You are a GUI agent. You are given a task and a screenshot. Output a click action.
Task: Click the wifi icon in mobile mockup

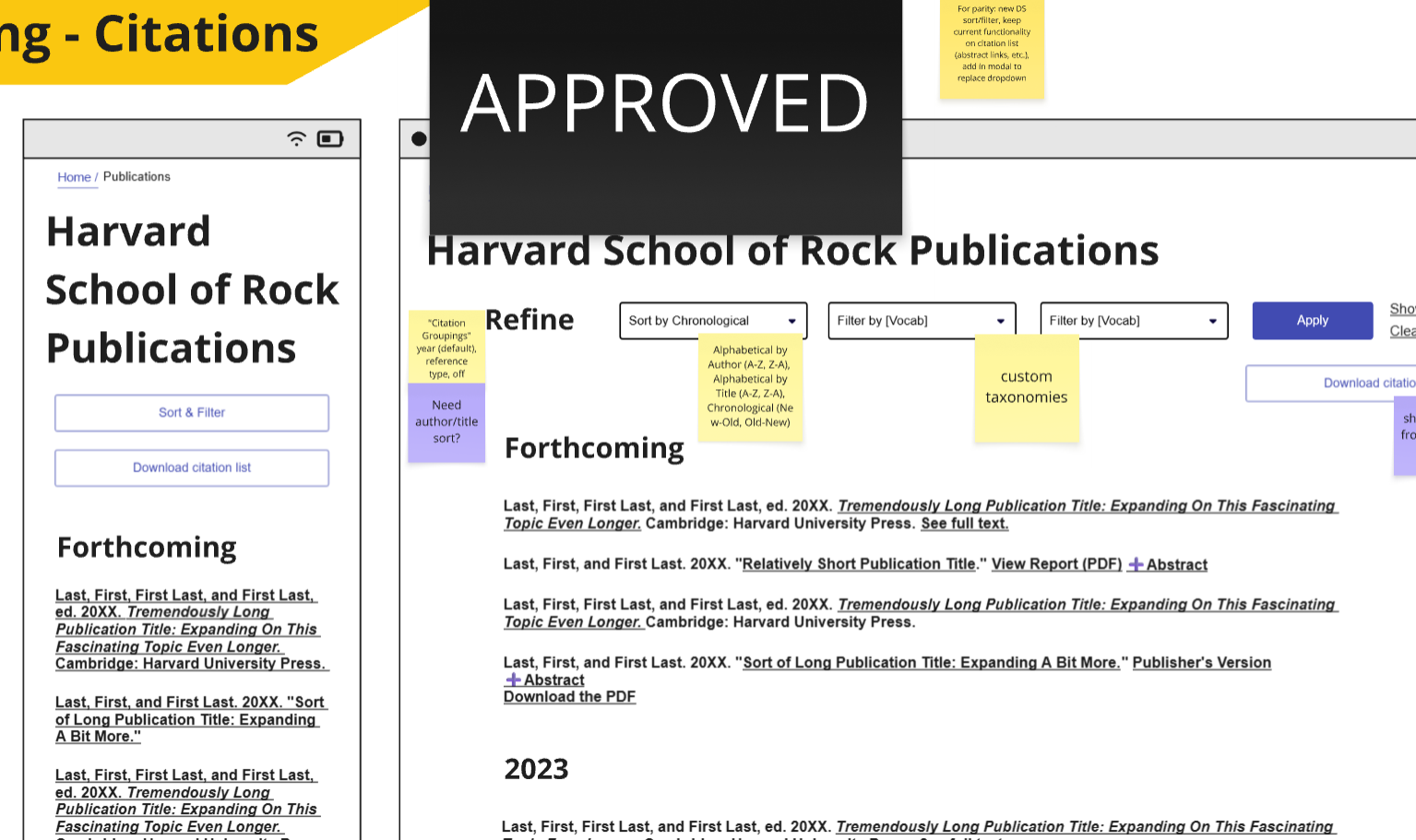[296, 138]
